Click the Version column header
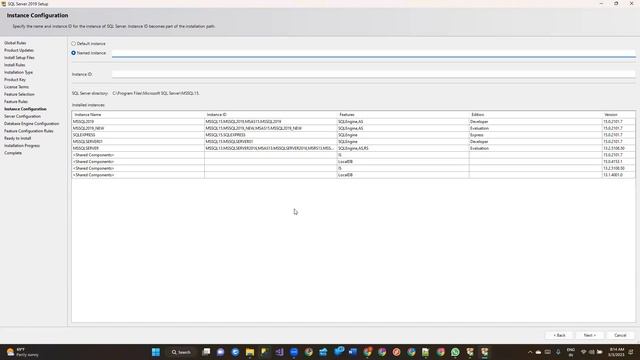Screen dimensions: 640x360 click(x=618, y=115)
